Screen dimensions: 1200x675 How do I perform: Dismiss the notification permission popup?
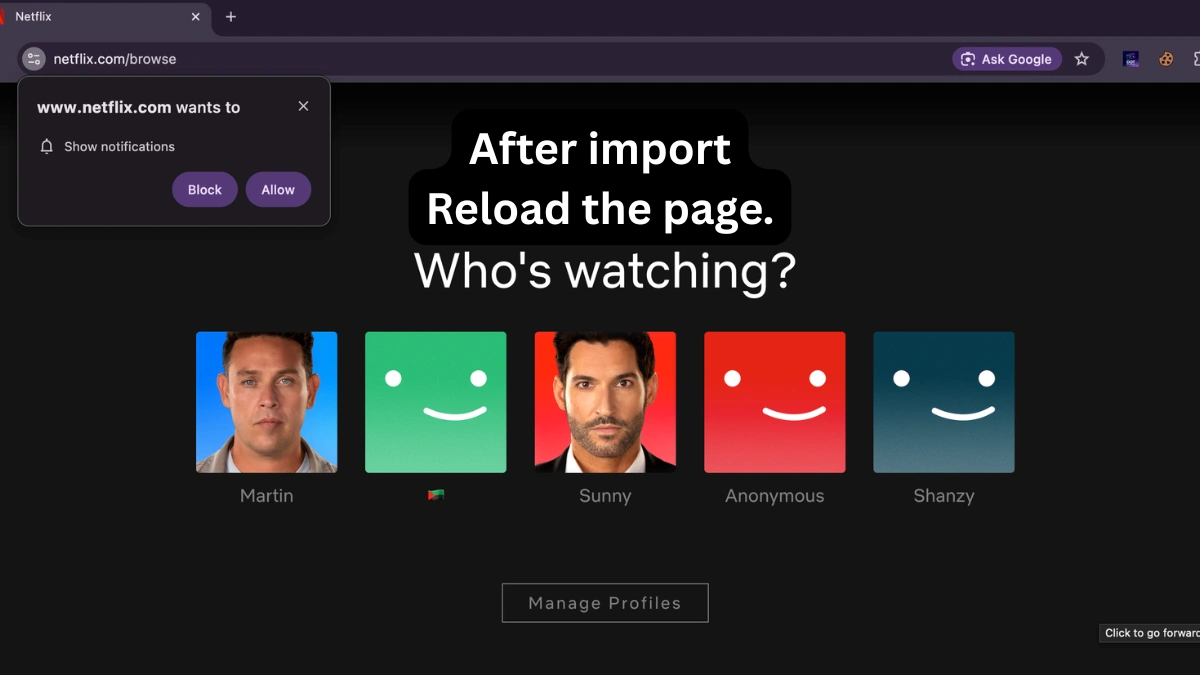[x=303, y=106]
